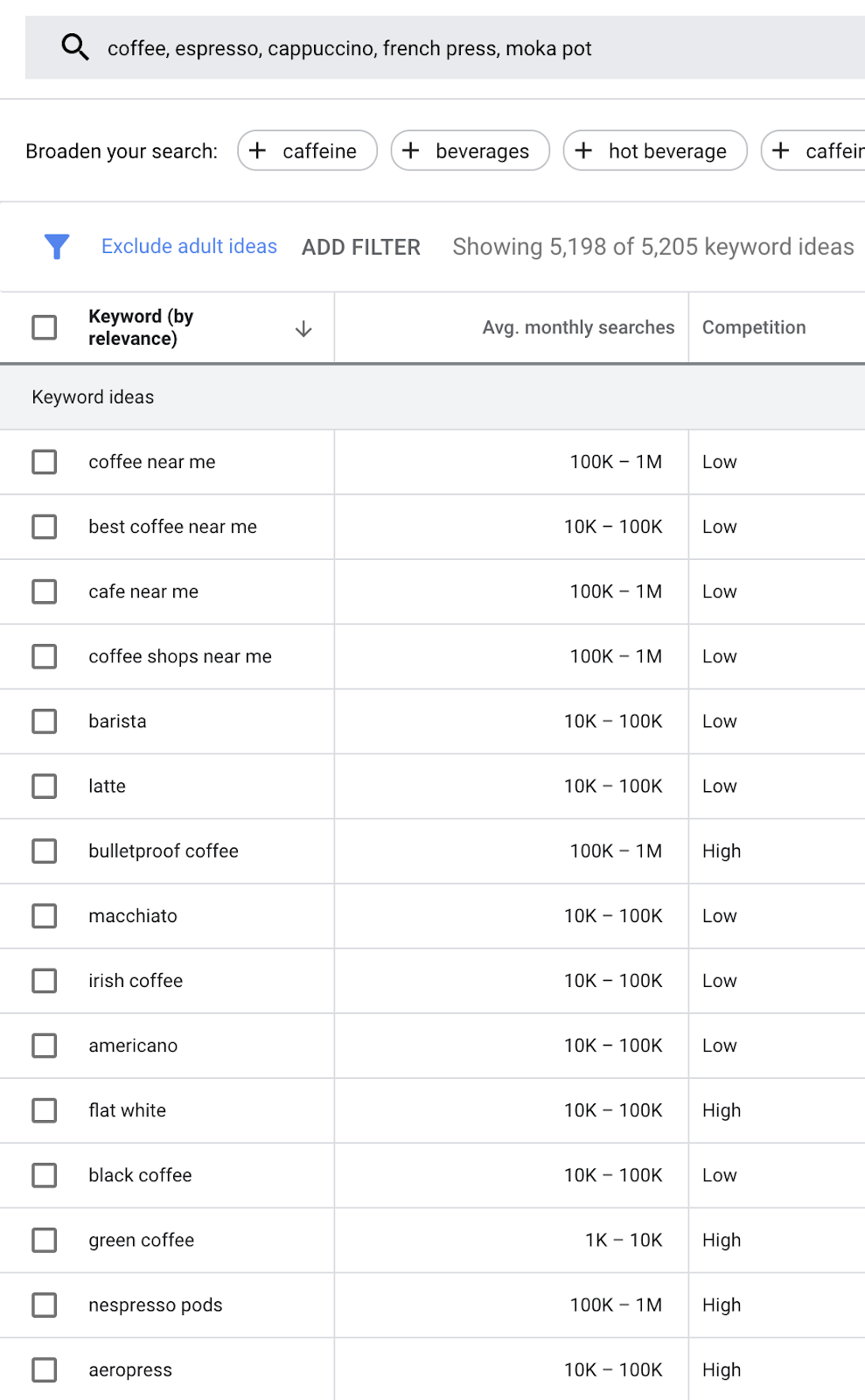Click the search magnifier icon
Screen dimensions: 865x1400
[x=75, y=47]
